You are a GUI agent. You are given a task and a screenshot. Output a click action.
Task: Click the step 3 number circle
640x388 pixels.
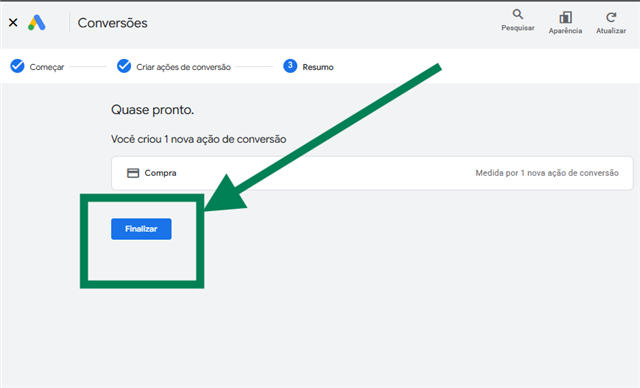[290, 66]
